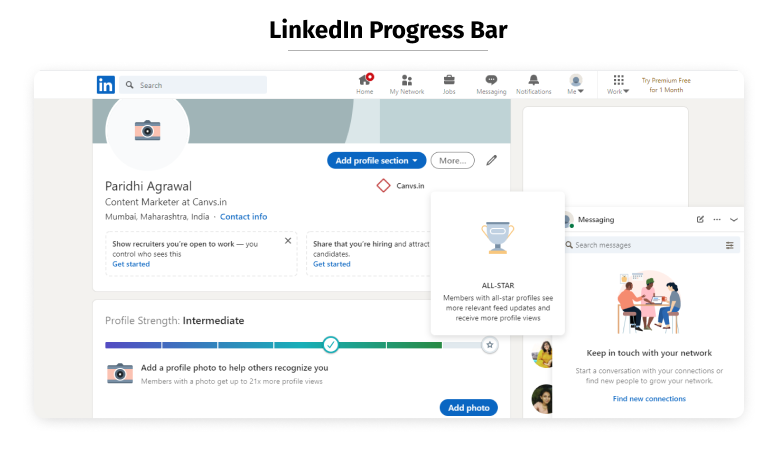The image size is (777, 450).
Task: Dismiss the open to work card
Action: pyautogui.click(x=288, y=241)
